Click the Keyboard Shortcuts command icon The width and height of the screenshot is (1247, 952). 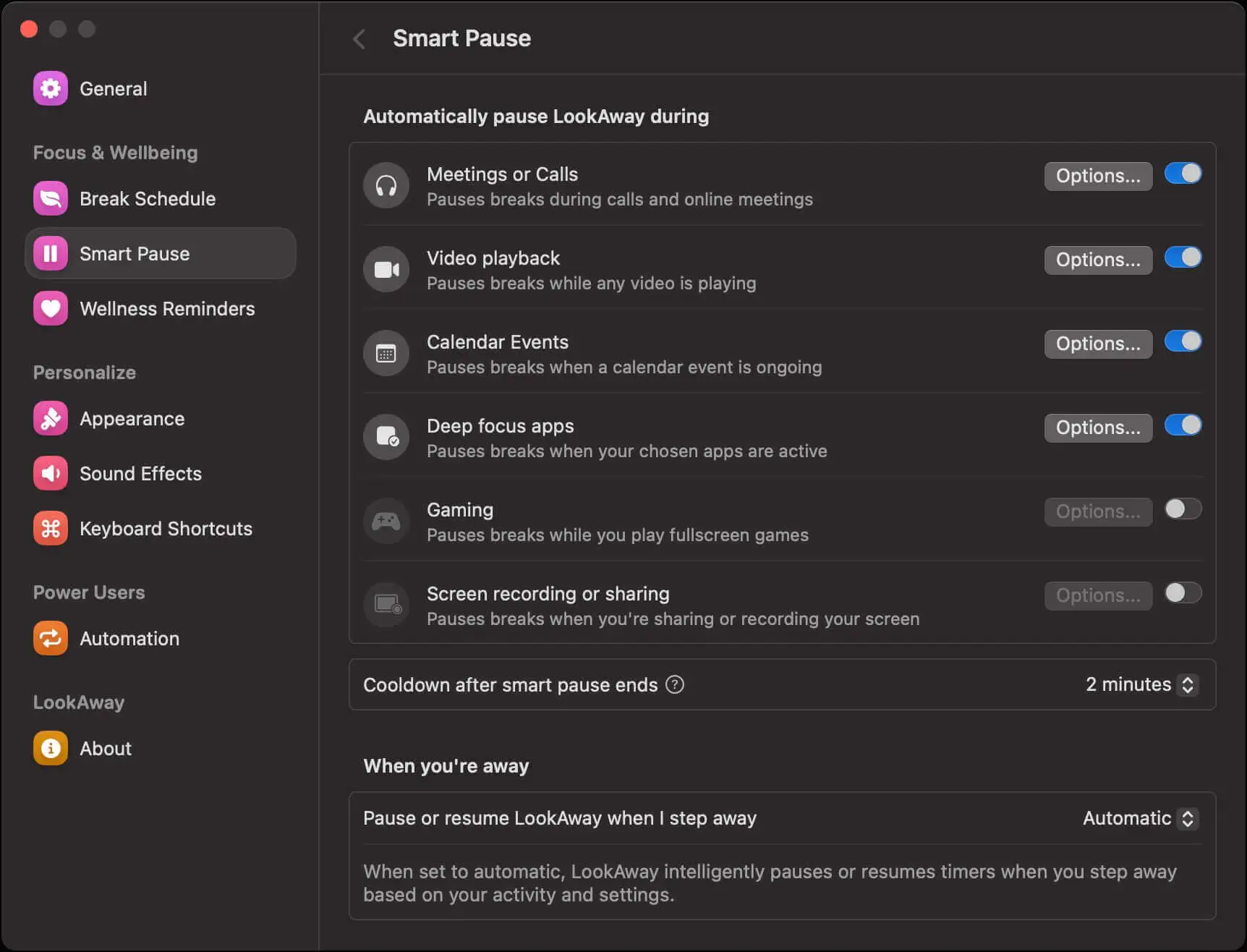point(50,528)
